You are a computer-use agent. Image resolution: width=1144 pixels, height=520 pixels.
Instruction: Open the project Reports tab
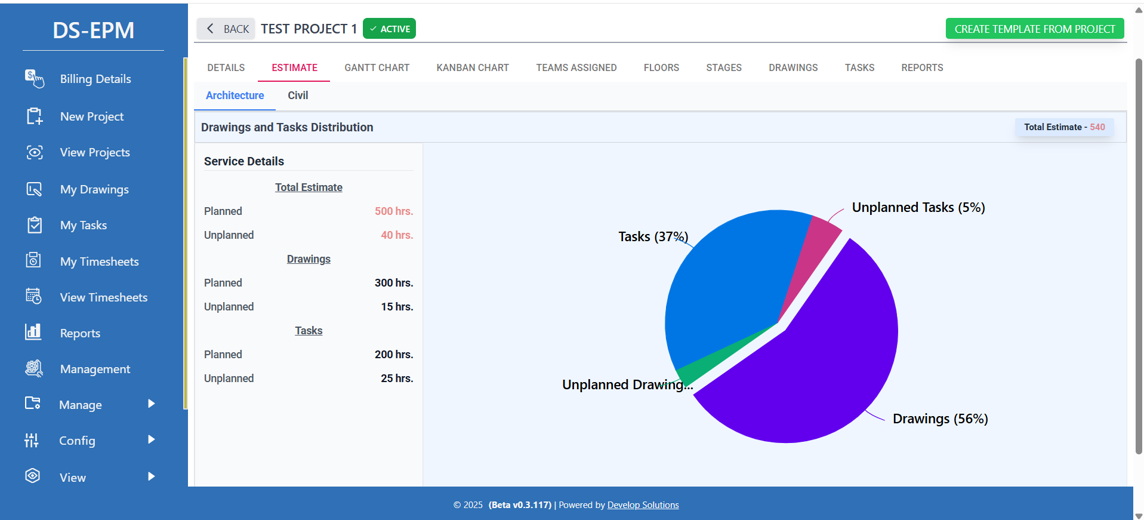922,68
